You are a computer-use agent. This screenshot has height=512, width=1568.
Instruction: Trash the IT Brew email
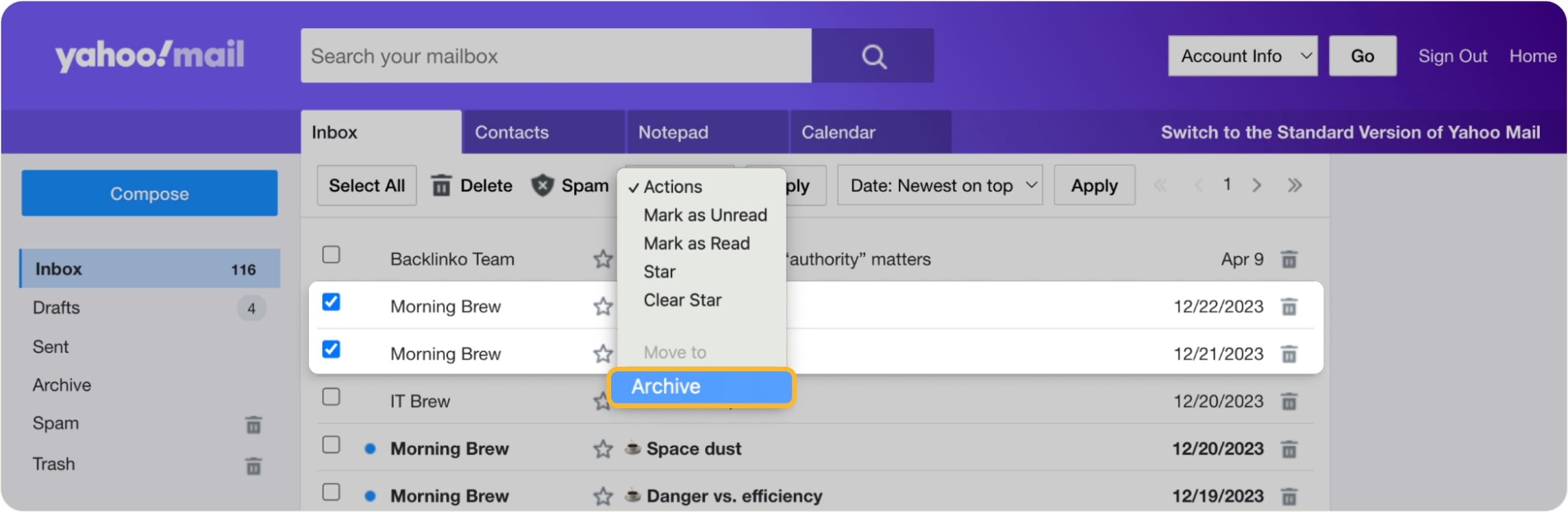1288,402
